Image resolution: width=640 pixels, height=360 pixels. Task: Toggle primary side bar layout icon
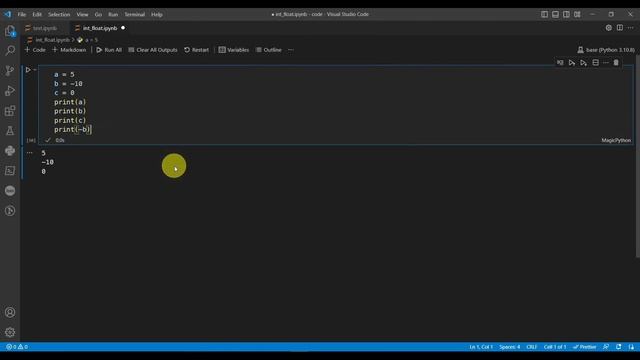coord(544,14)
